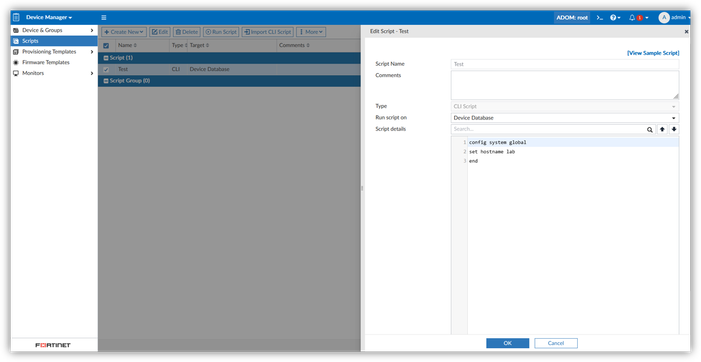Screen dimensions: 701x362
Task: Click the Script Name input field
Action: 565,64
